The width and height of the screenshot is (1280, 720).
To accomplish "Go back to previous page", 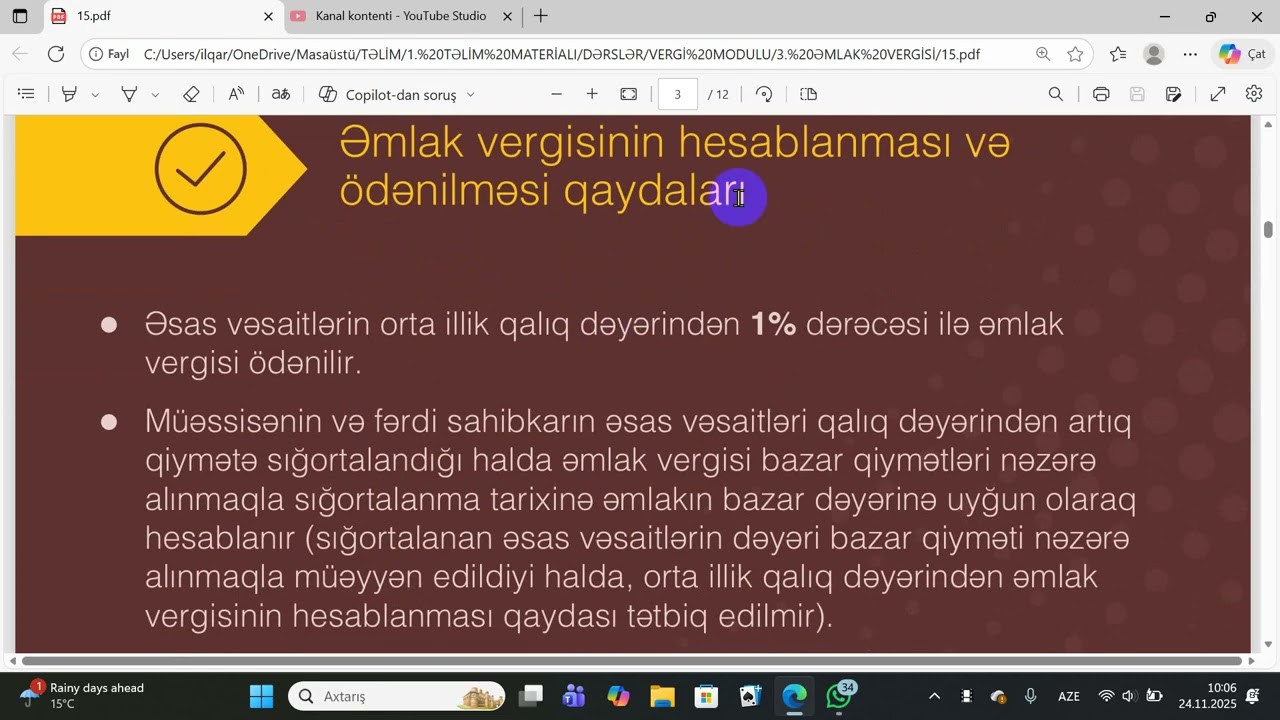I will coord(20,55).
